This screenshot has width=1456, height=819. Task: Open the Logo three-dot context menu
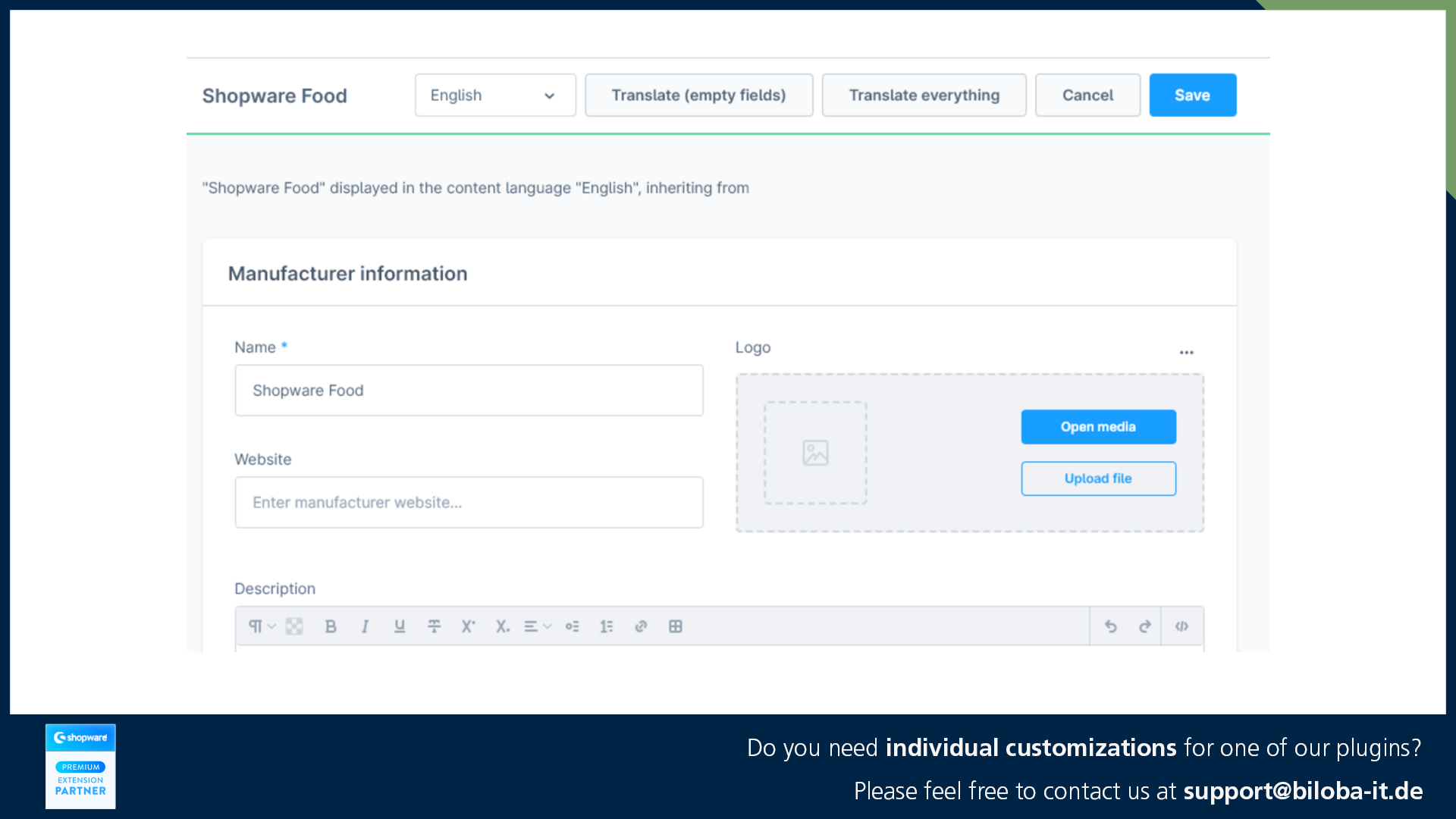coord(1187,352)
